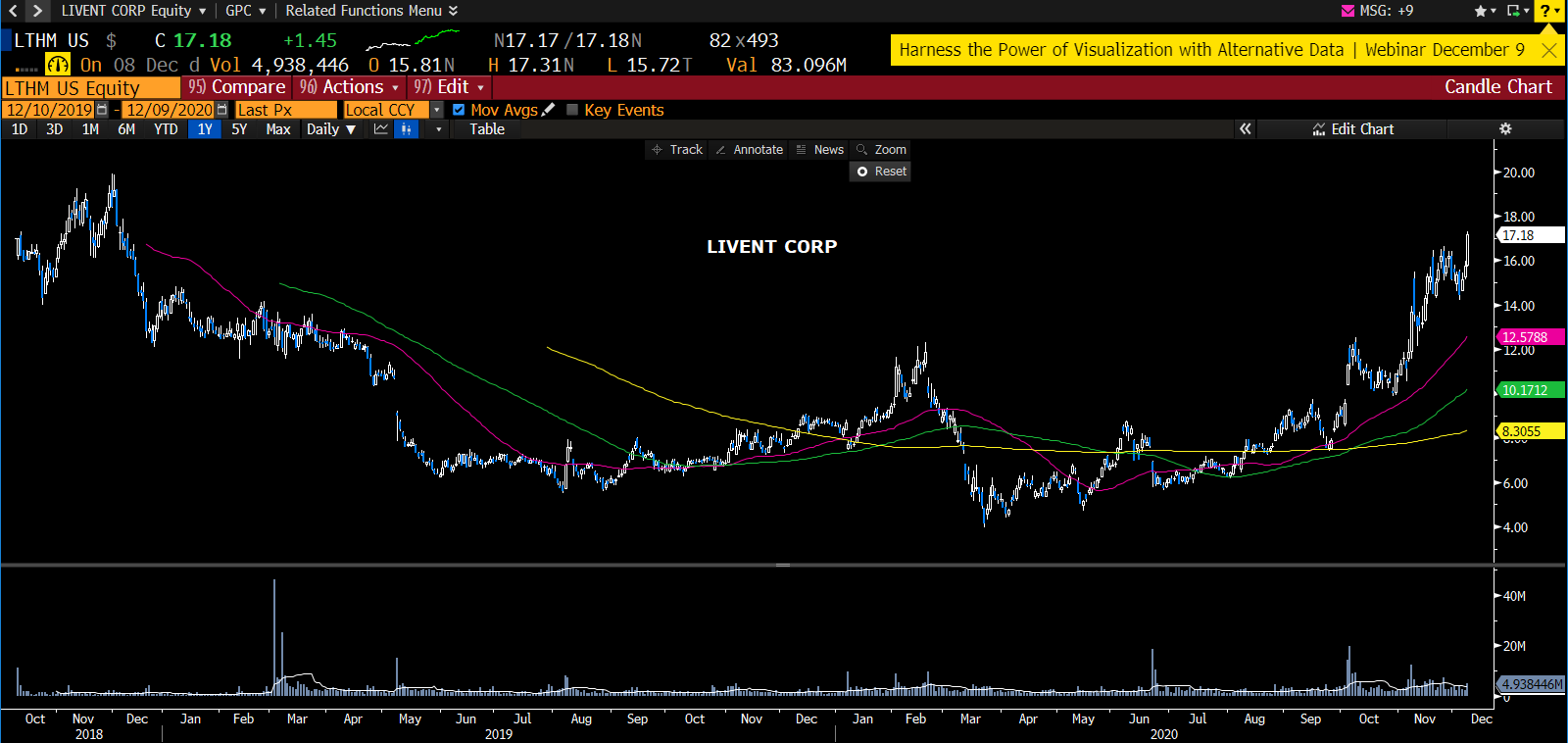The height and width of the screenshot is (743, 1568).
Task: Activate the Zoom tool
Action: (881, 150)
